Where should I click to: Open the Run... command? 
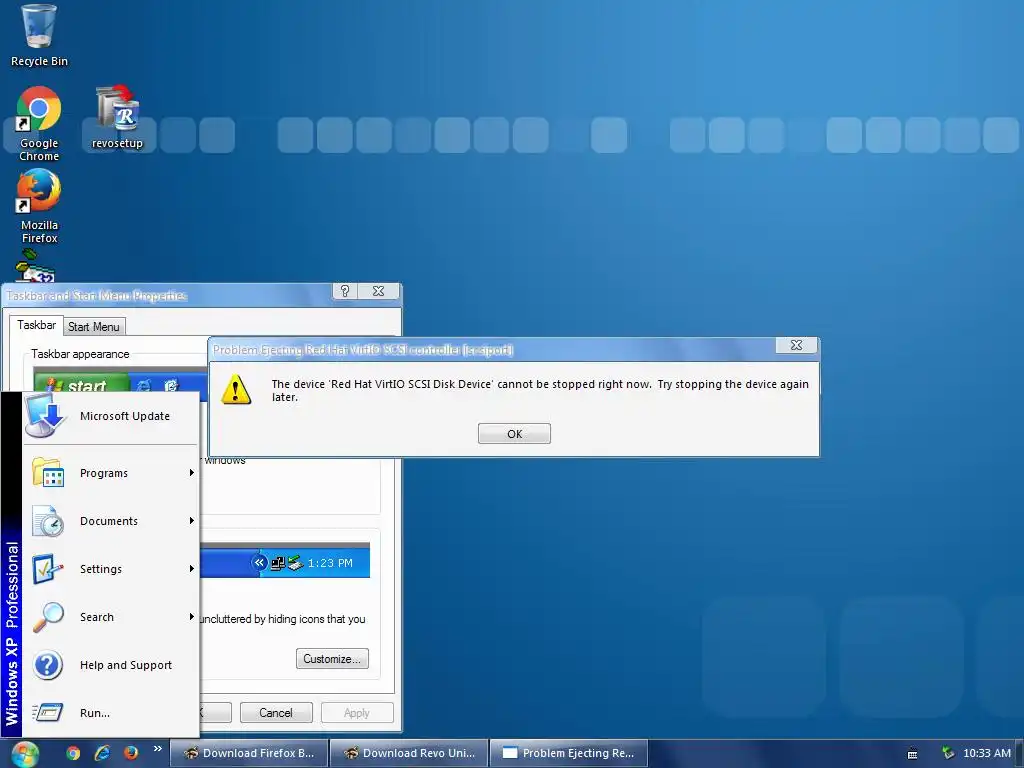[110, 712]
